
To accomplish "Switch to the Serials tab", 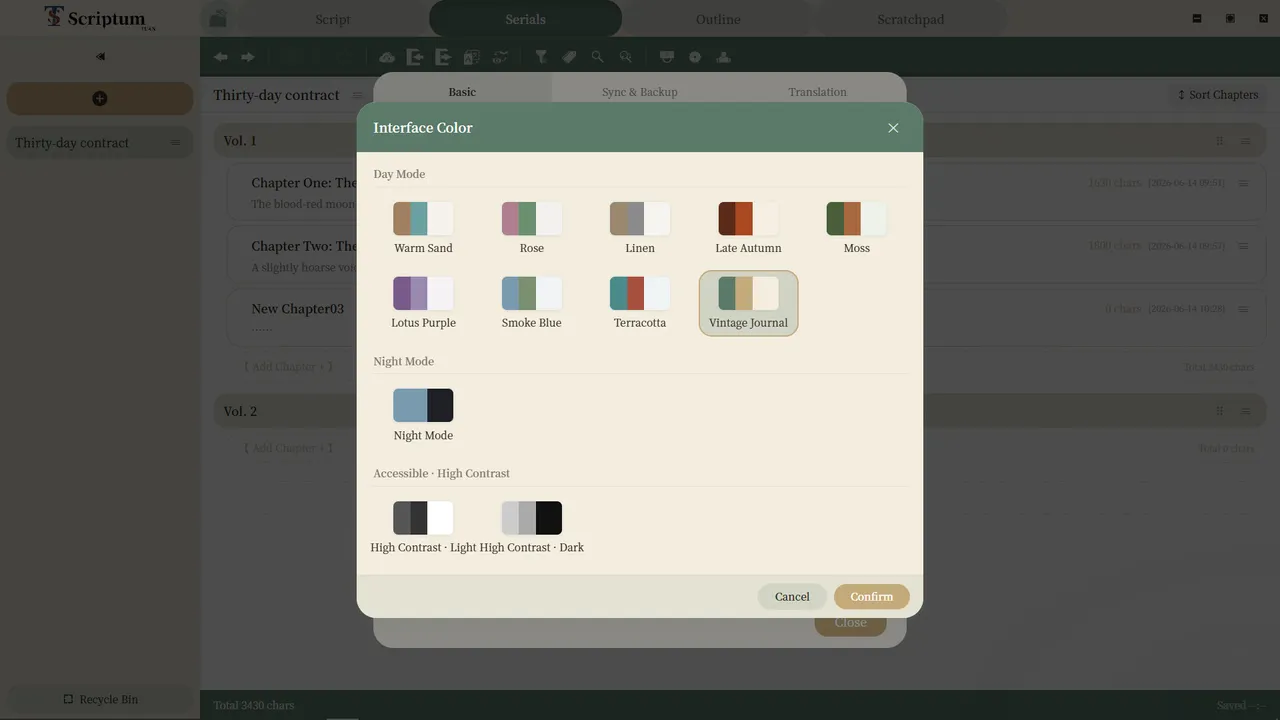I will (x=525, y=19).
